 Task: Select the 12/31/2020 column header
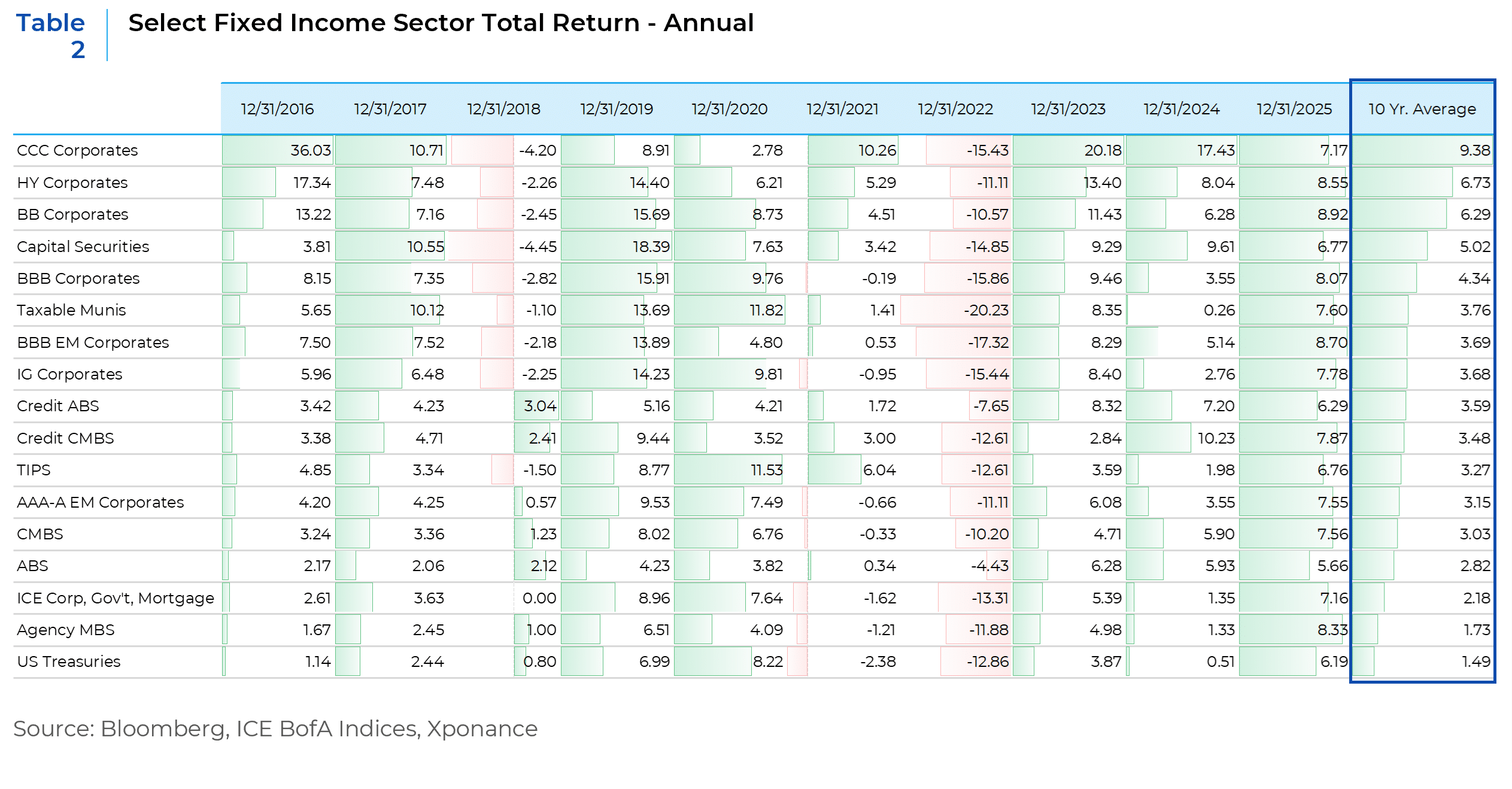(729, 109)
